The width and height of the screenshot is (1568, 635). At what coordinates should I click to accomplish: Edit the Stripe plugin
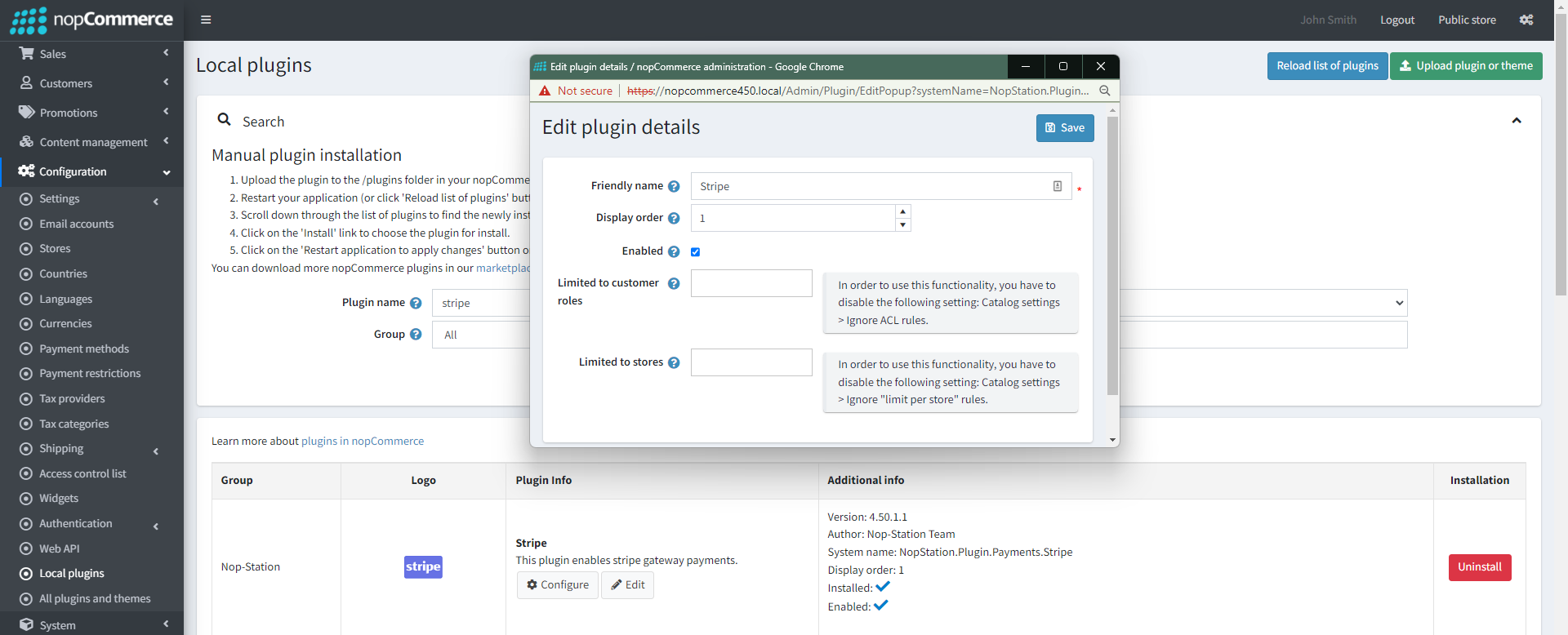tap(627, 585)
